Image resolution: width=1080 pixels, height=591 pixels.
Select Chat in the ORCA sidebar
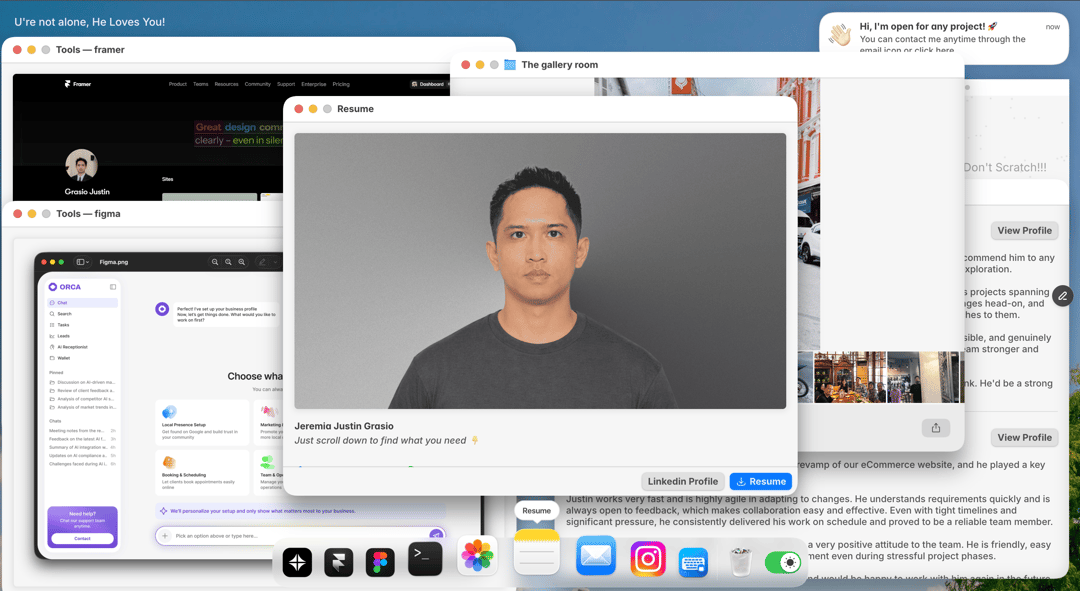[83, 302]
